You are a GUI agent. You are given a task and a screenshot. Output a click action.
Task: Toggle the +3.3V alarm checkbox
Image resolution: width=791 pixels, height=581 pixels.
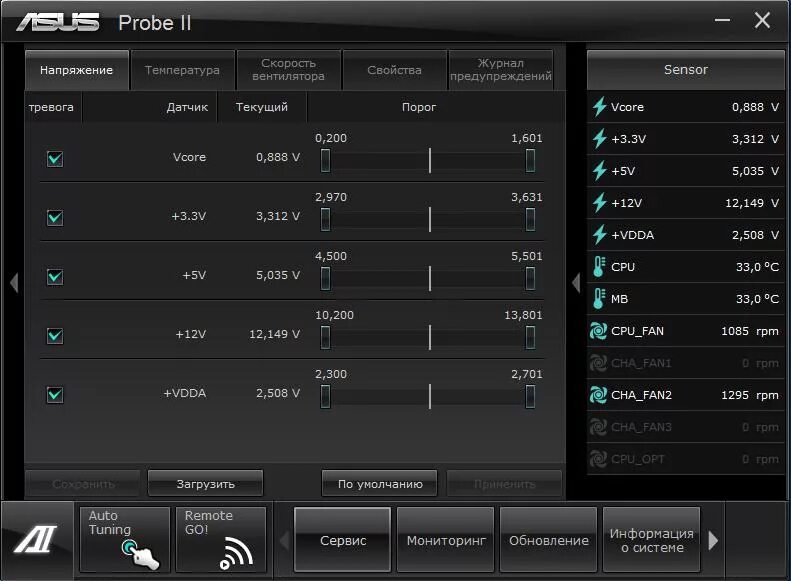point(55,218)
